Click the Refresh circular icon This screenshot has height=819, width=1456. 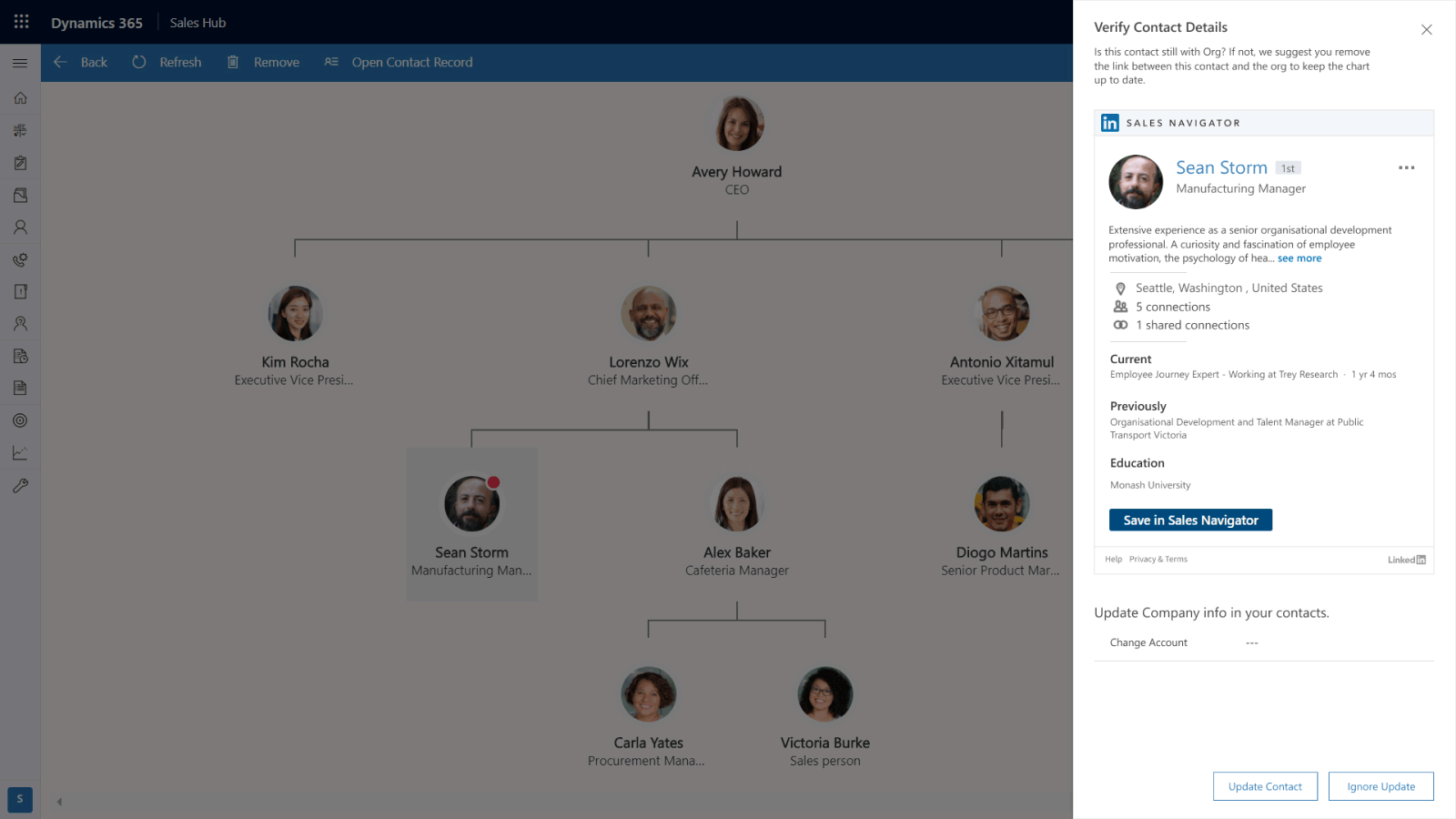tap(138, 62)
